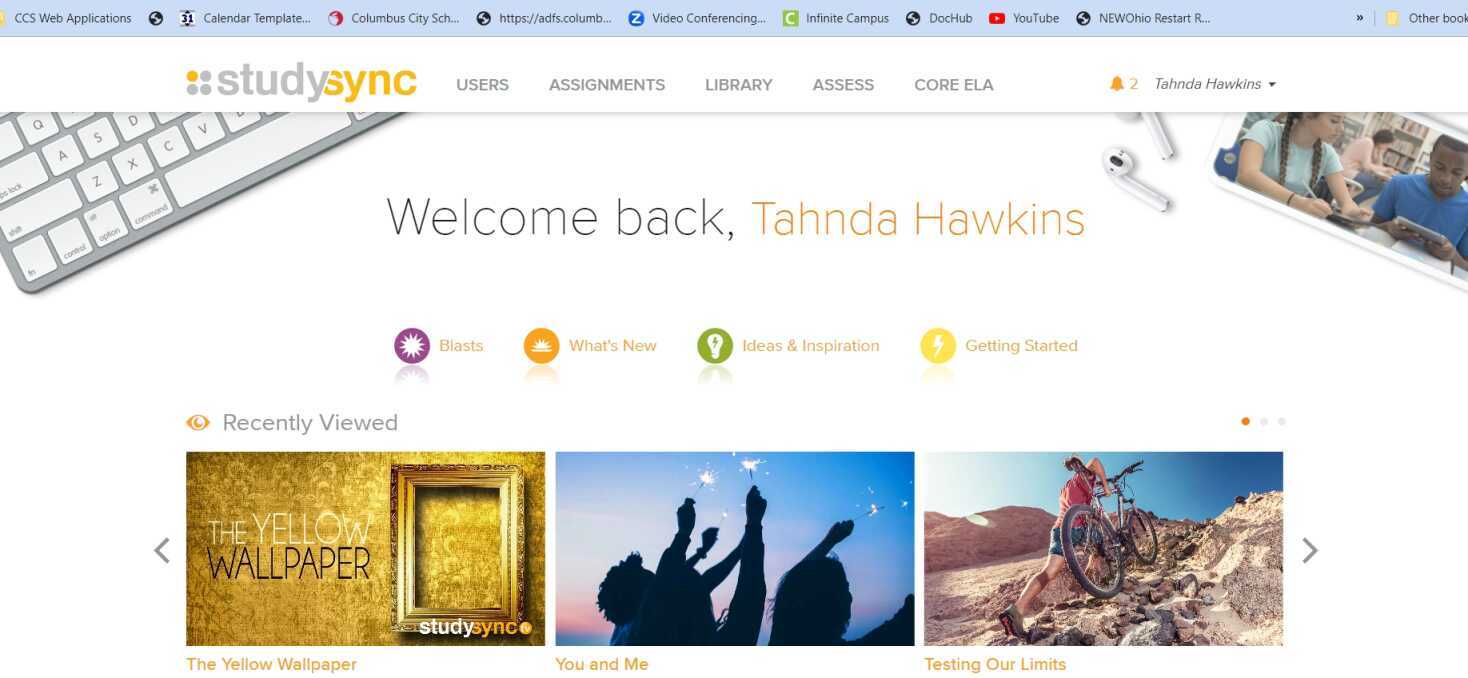
Task: Click the orange What's New sunrise icon
Action: coord(542,346)
